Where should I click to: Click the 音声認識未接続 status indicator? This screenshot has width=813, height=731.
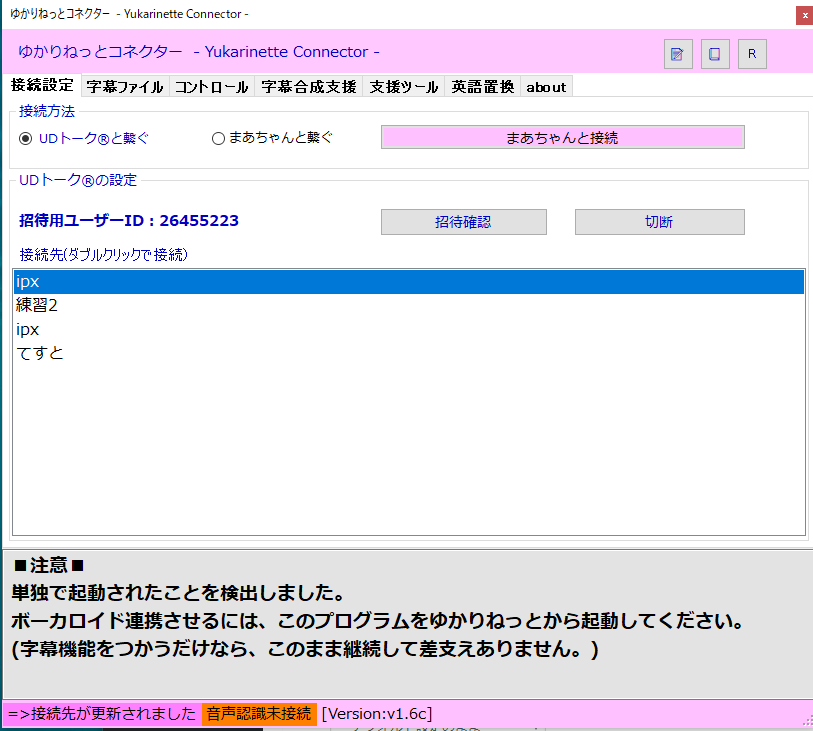pos(259,714)
